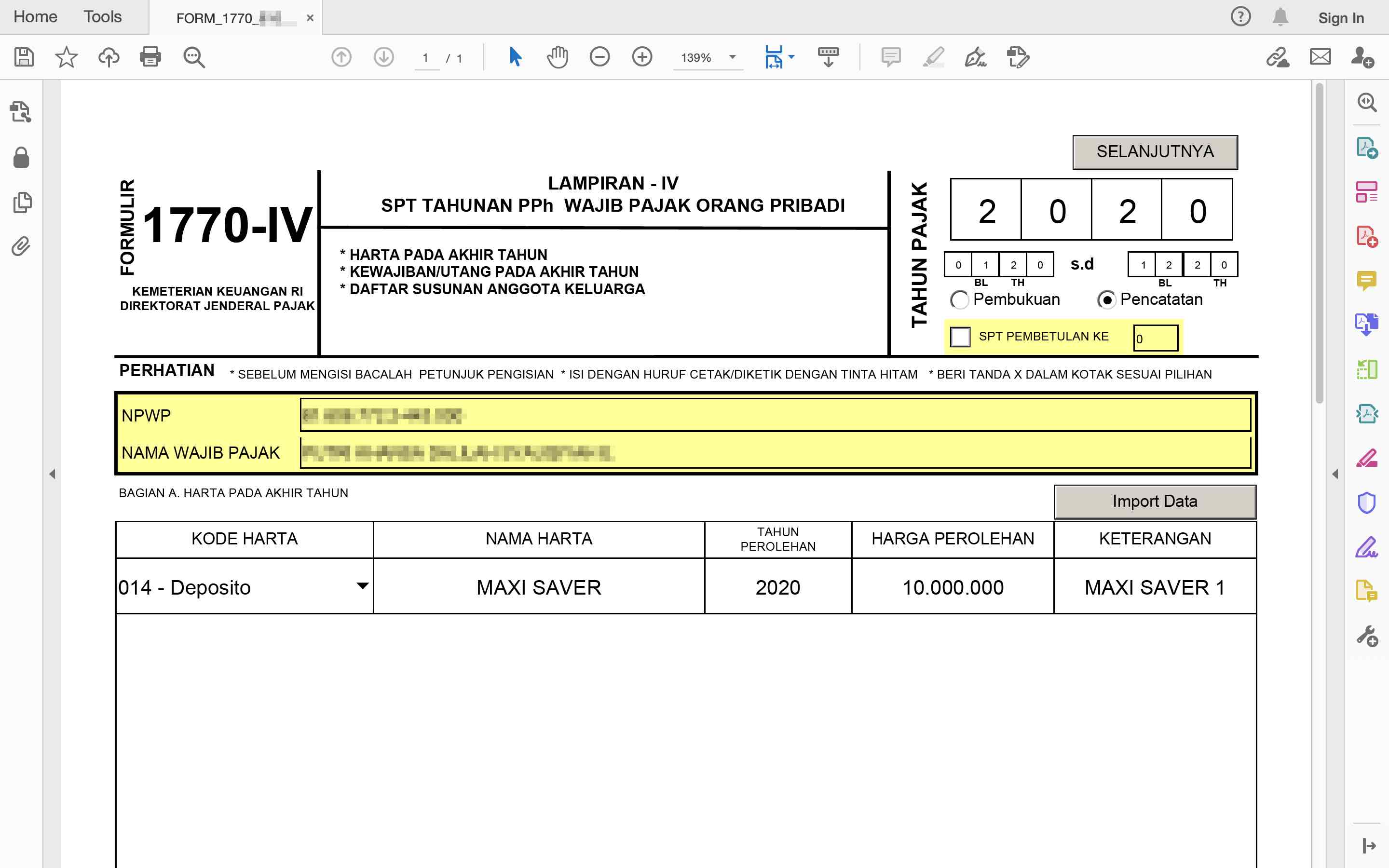The image size is (1389, 868).
Task: Switch to the Tools tab
Action: [102, 17]
